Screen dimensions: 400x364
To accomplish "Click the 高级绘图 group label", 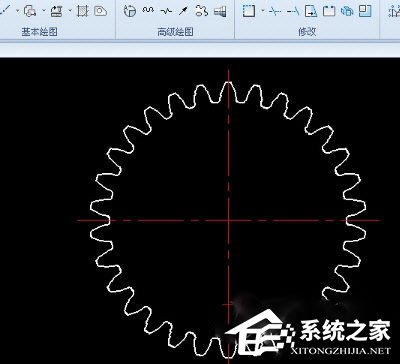I will pyautogui.click(x=175, y=32).
